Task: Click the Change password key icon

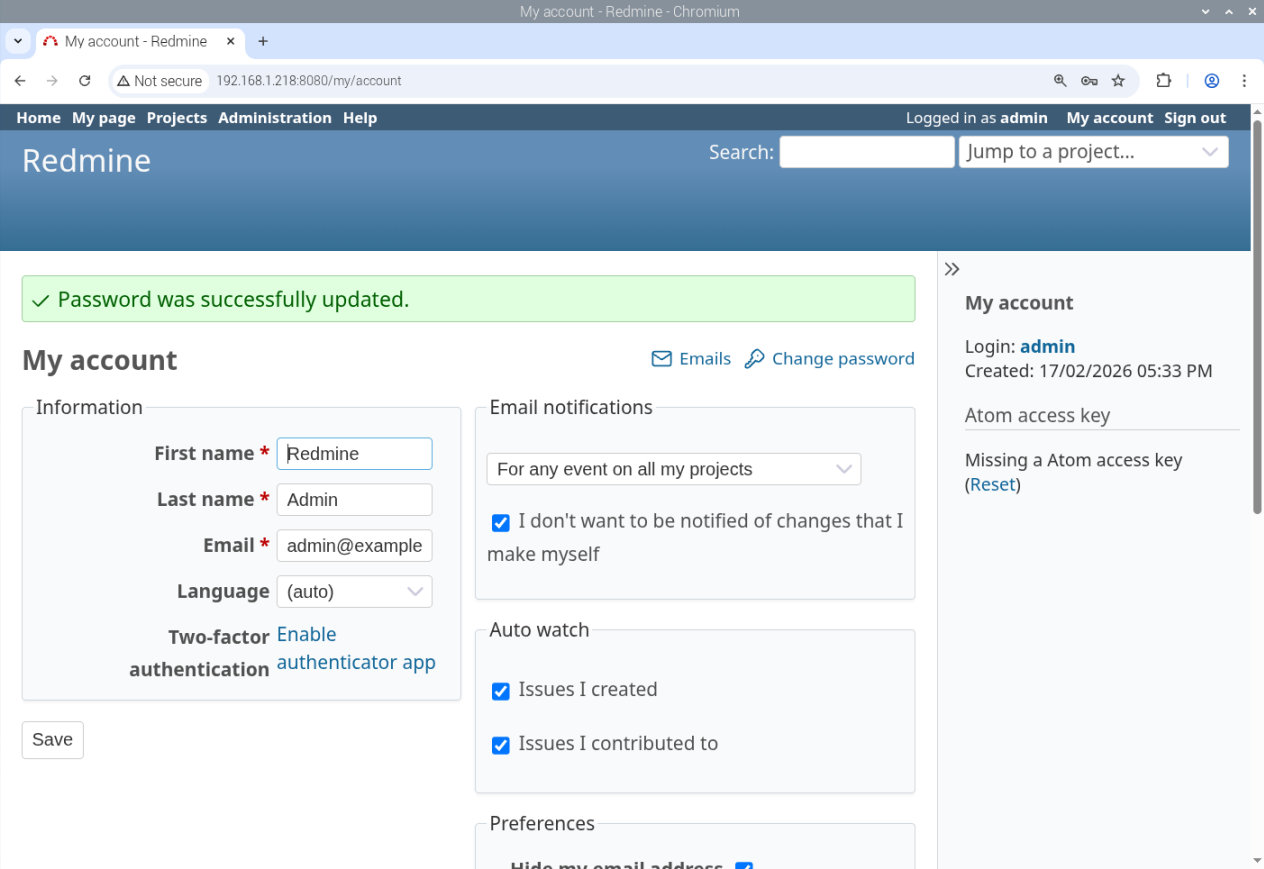Action: point(753,358)
